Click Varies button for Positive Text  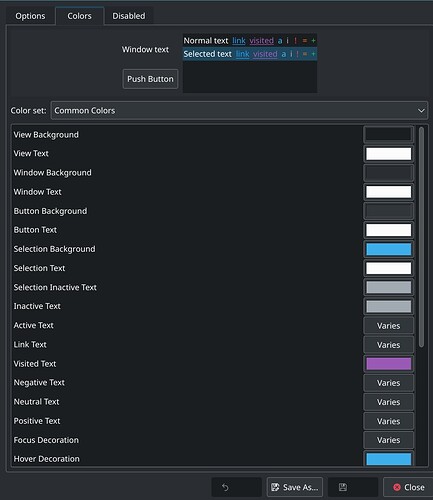(389, 421)
